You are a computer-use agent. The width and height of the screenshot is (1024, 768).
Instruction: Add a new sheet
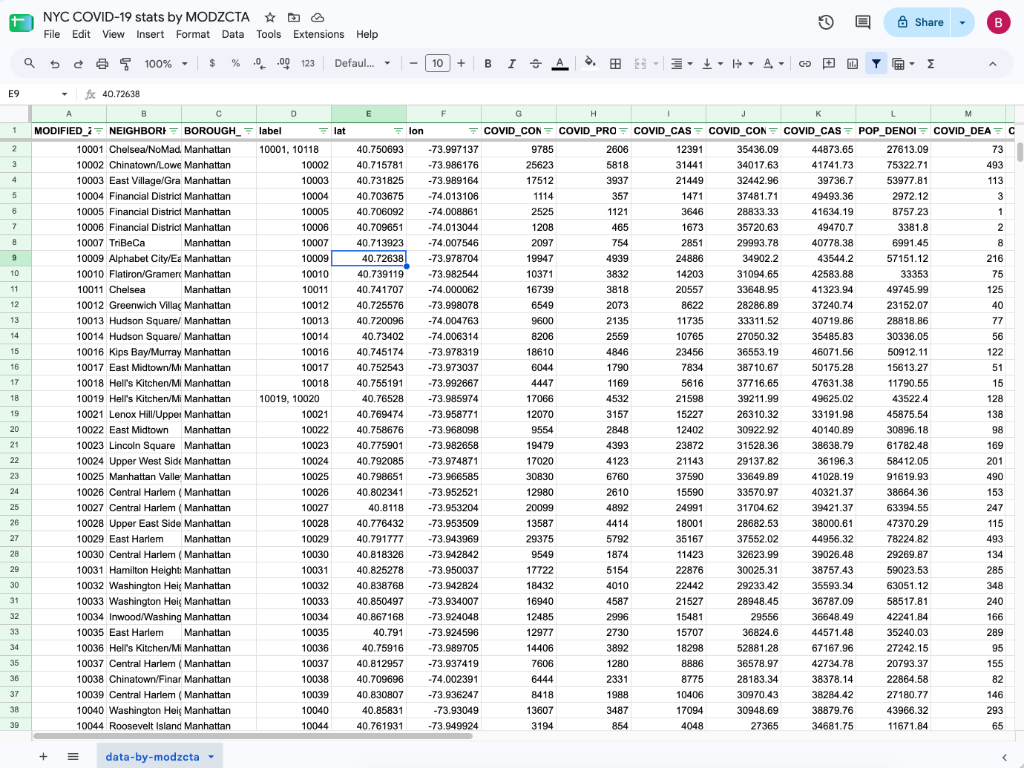coord(43,756)
